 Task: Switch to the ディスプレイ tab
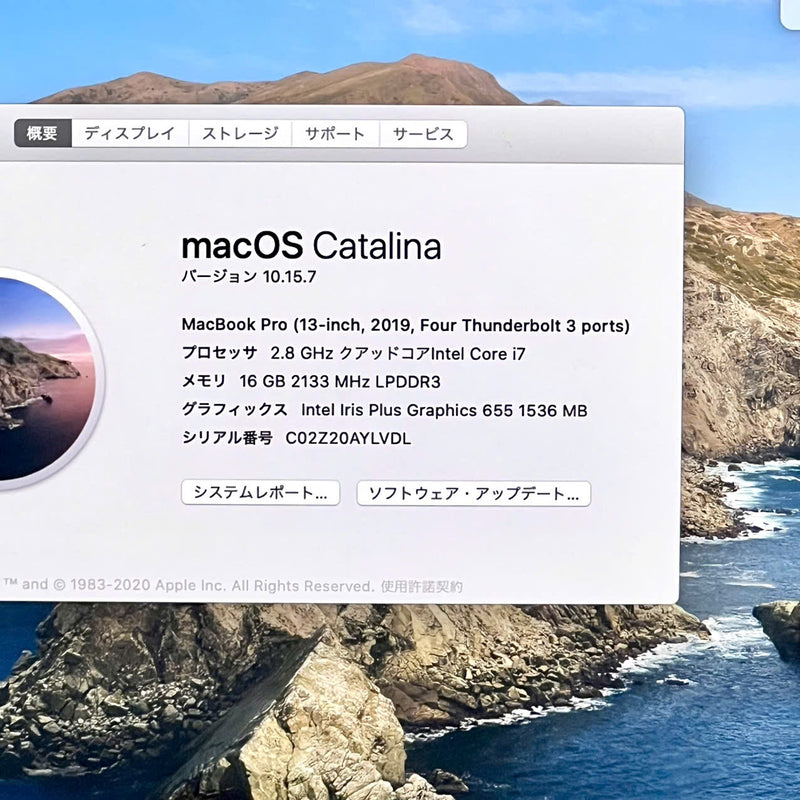[129, 133]
